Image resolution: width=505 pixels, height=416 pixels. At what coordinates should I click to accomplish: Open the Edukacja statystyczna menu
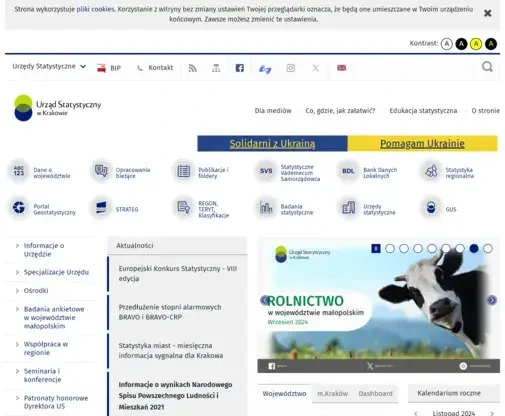click(423, 111)
